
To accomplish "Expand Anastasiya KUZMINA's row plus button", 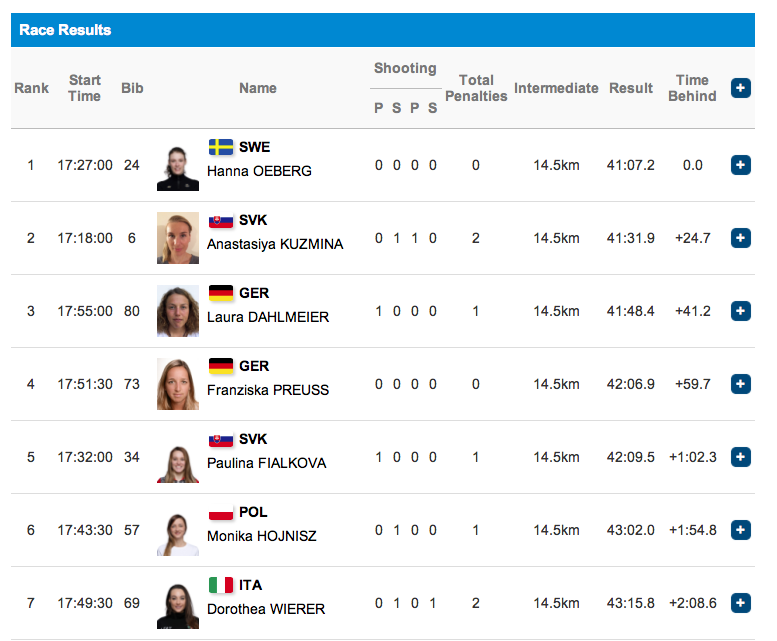I will click(740, 238).
